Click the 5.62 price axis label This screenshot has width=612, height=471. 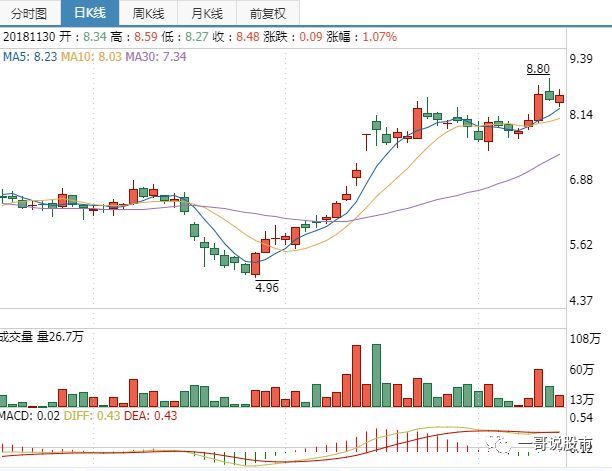click(x=581, y=245)
